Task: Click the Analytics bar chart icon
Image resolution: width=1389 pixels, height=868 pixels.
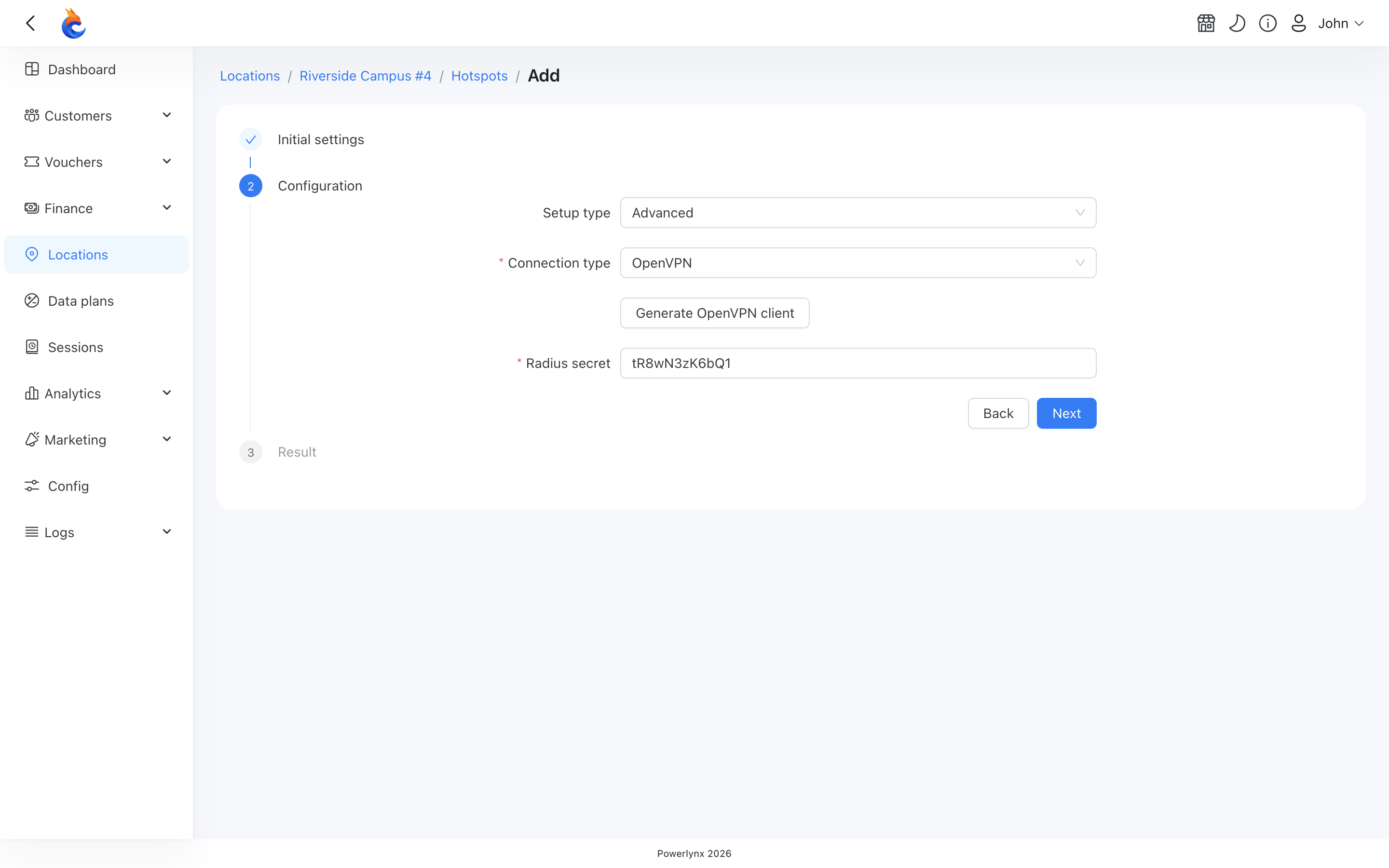Action: [31, 393]
